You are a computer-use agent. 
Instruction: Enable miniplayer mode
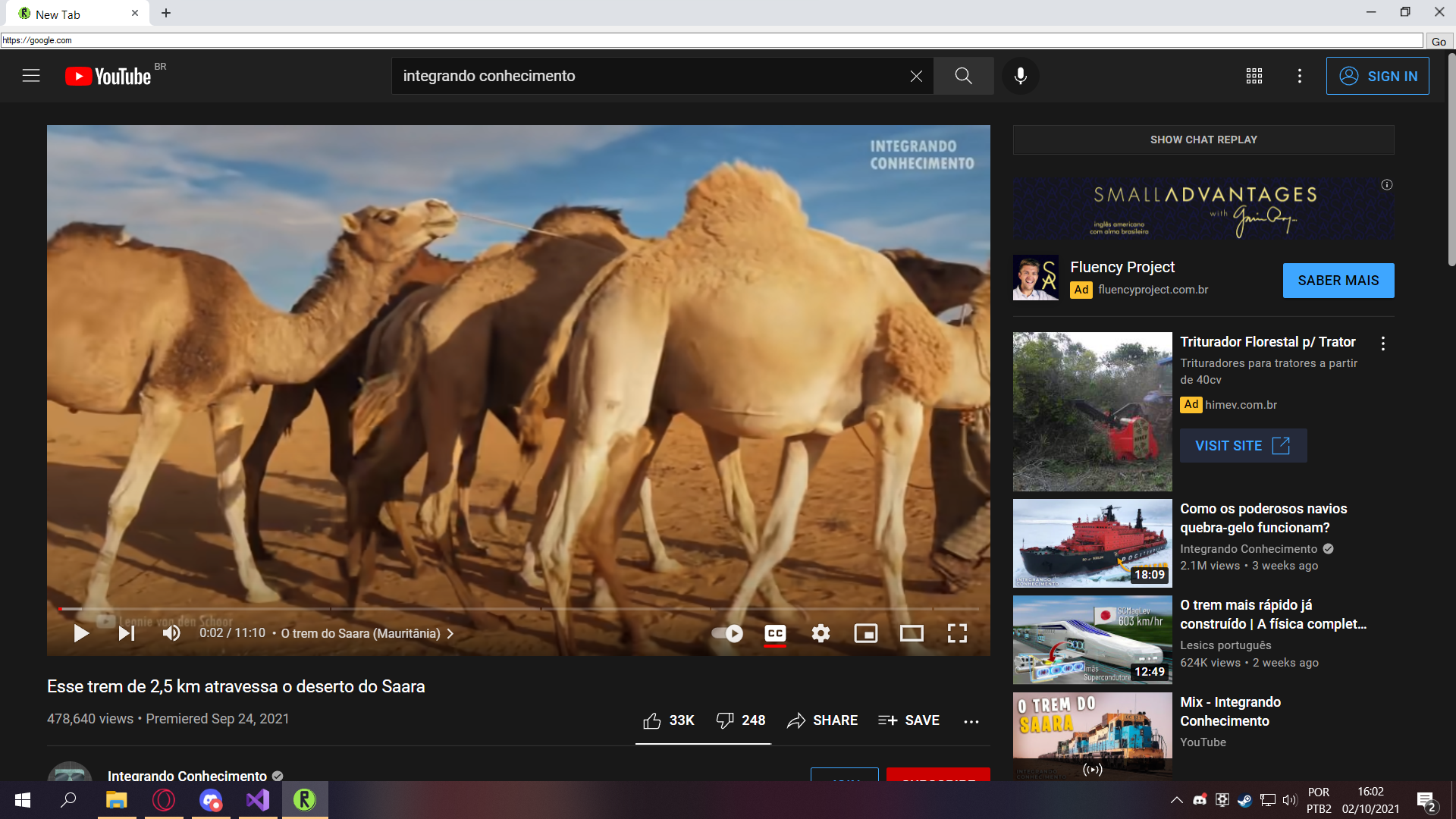(x=865, y=633)
